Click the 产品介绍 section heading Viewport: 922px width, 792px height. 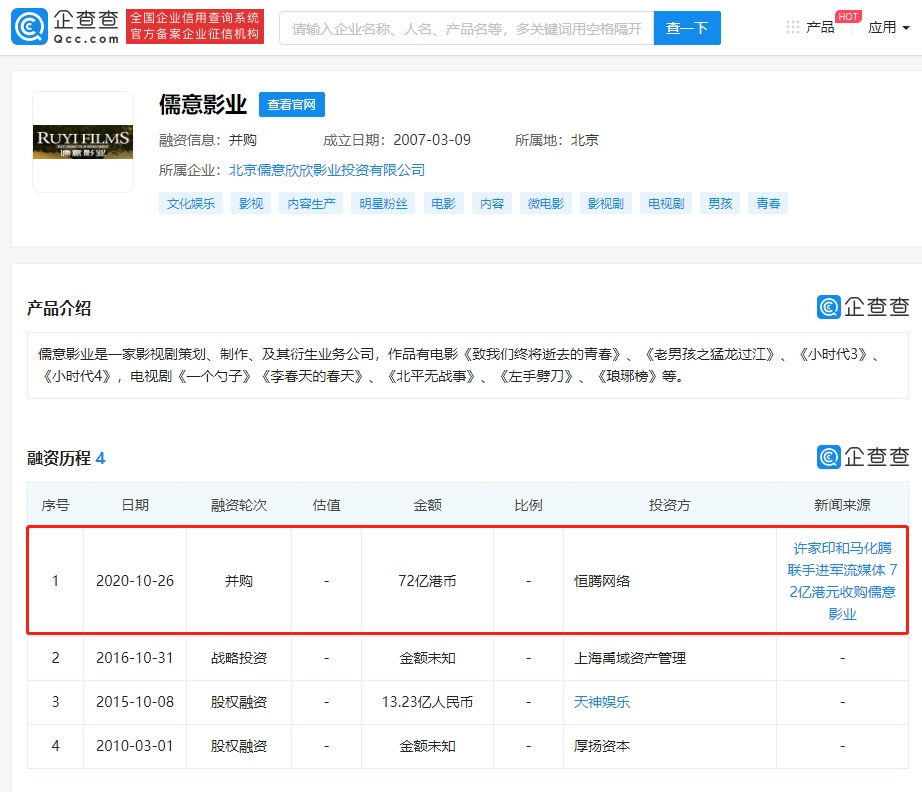[x=59, y=308]
